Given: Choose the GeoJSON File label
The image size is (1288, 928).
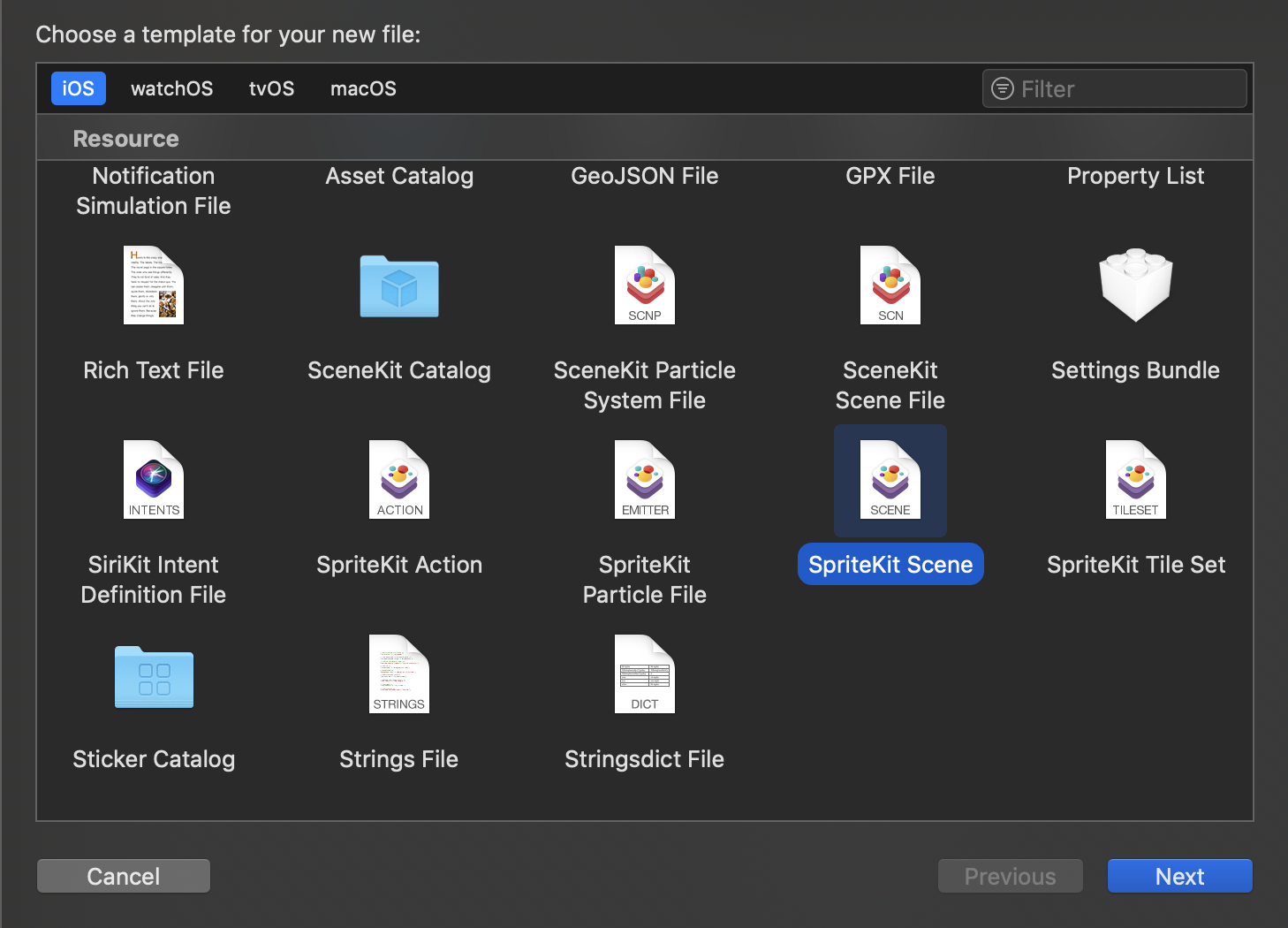Looking at the screenshot, I should click(x=645, y=176).
